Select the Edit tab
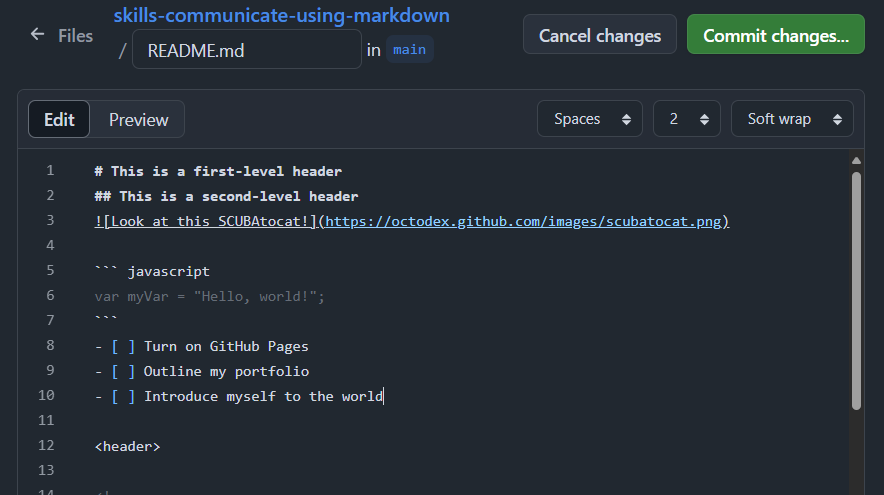884x495 pixels. [x=59, y=120]
